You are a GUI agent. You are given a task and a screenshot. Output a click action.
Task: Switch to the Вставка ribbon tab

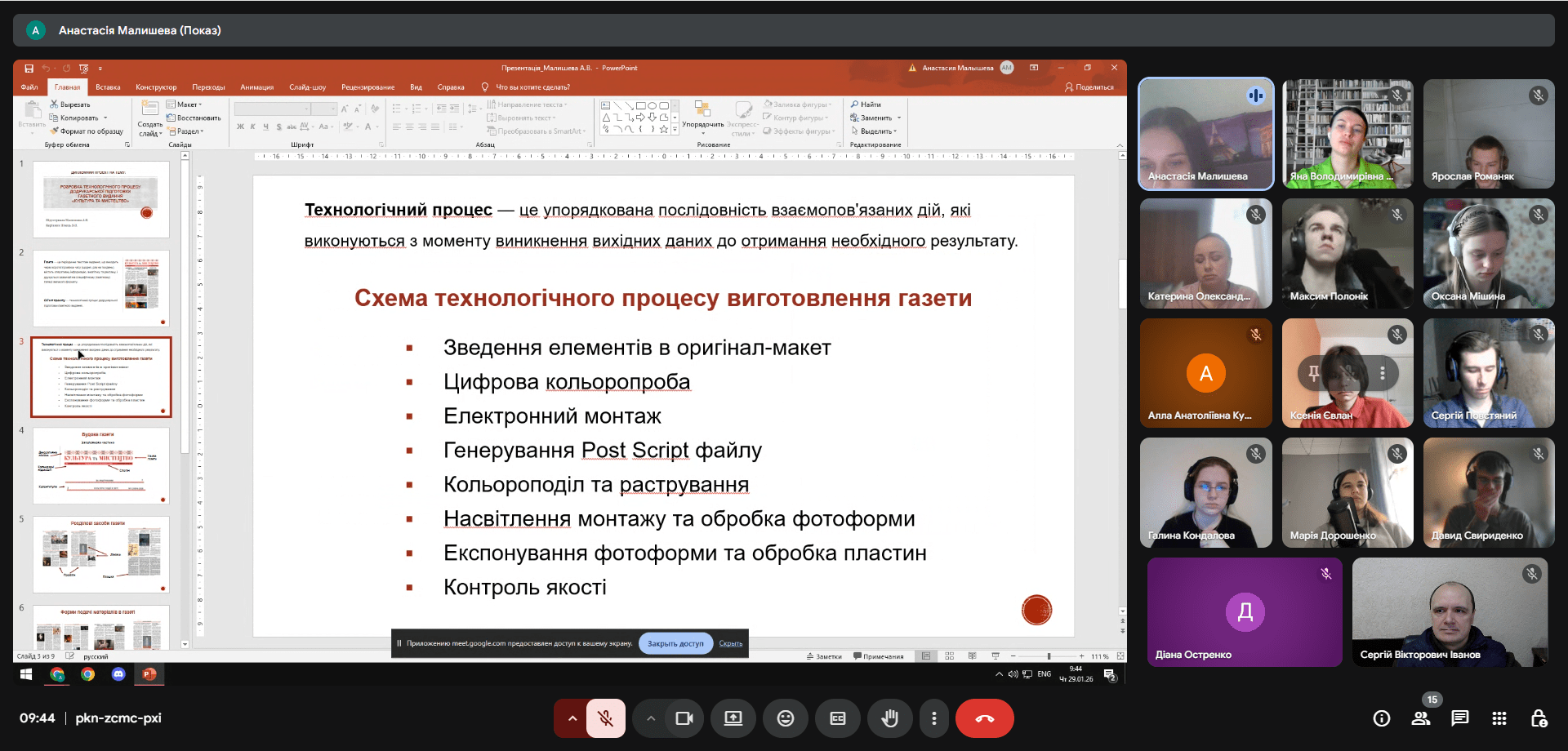point(108,87)
